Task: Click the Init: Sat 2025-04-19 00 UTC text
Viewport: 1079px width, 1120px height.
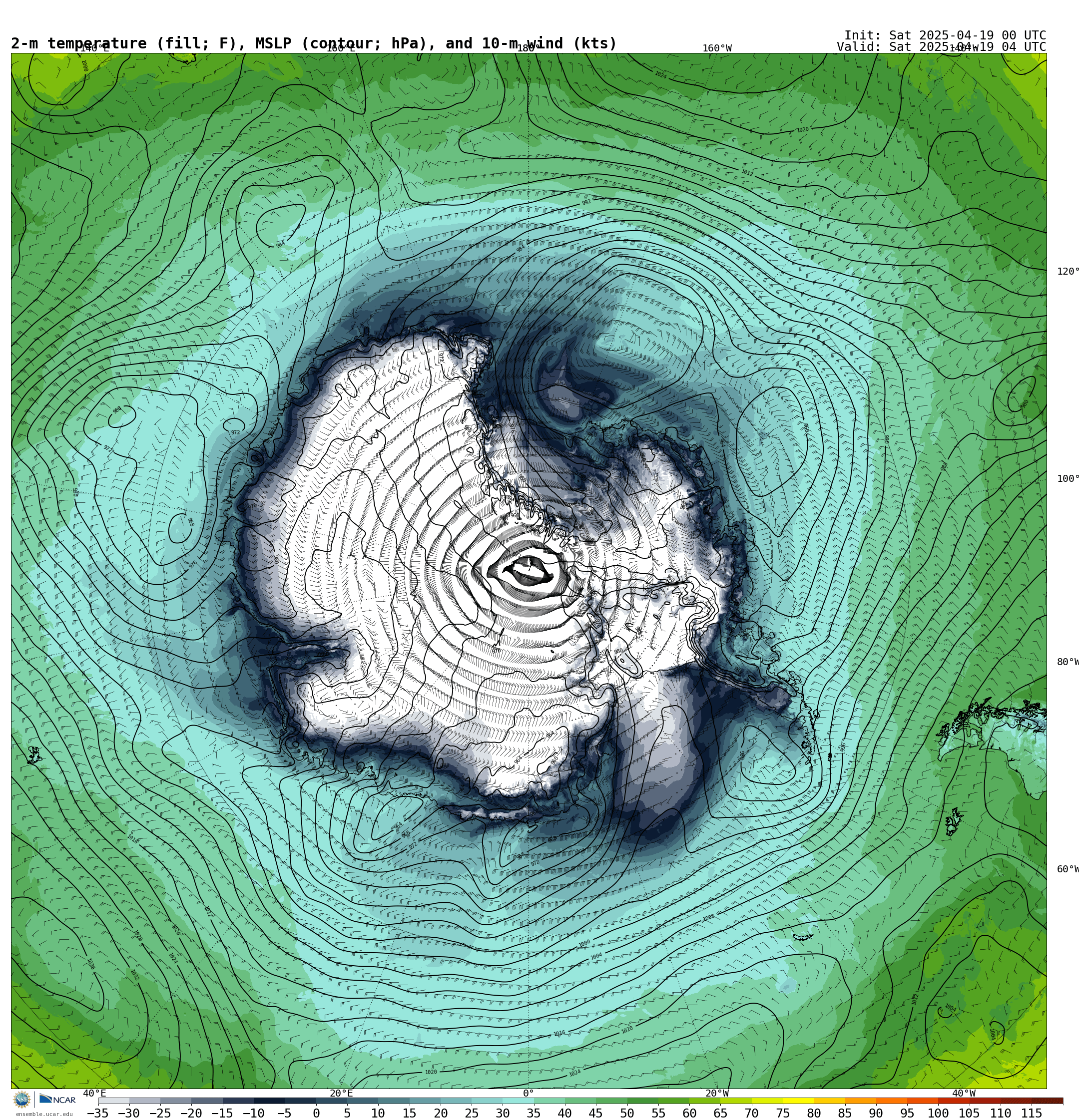Action: coord(945,35)
